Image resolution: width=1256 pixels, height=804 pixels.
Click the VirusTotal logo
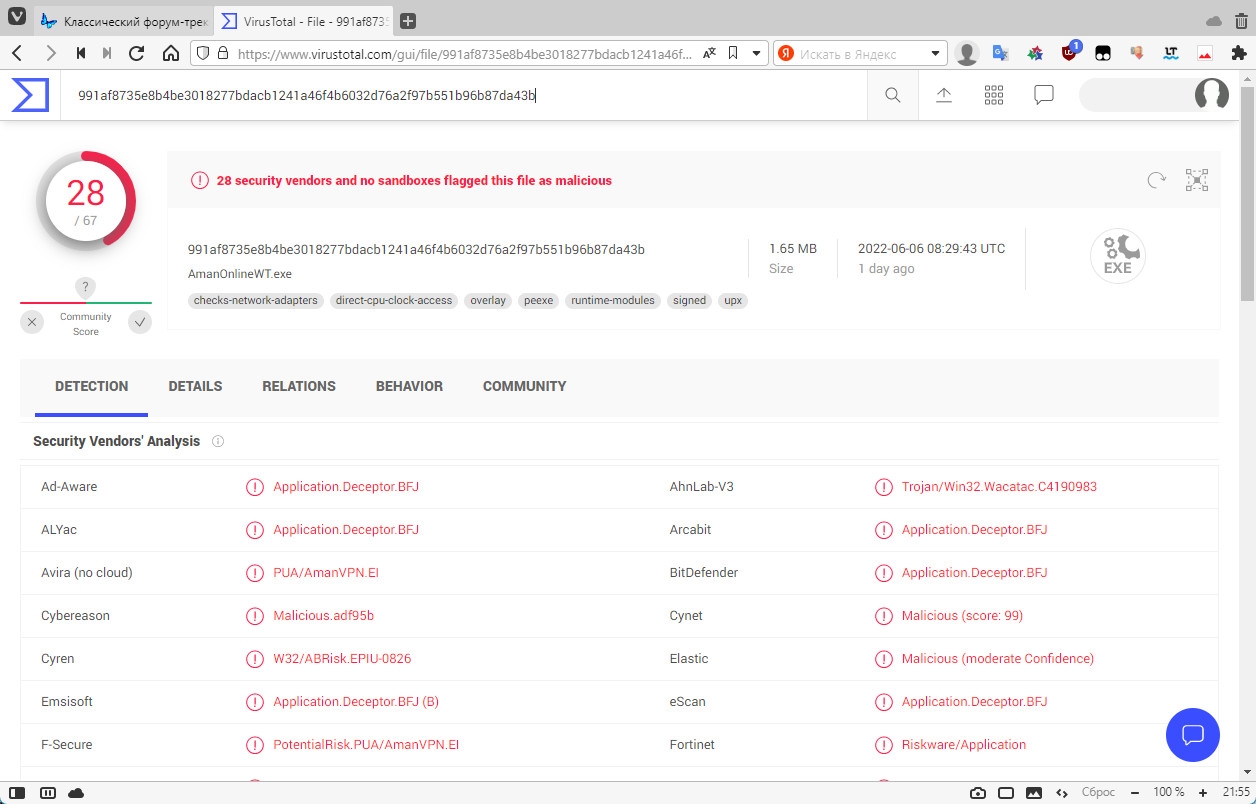pyautogui.click(x=30, y=95)
